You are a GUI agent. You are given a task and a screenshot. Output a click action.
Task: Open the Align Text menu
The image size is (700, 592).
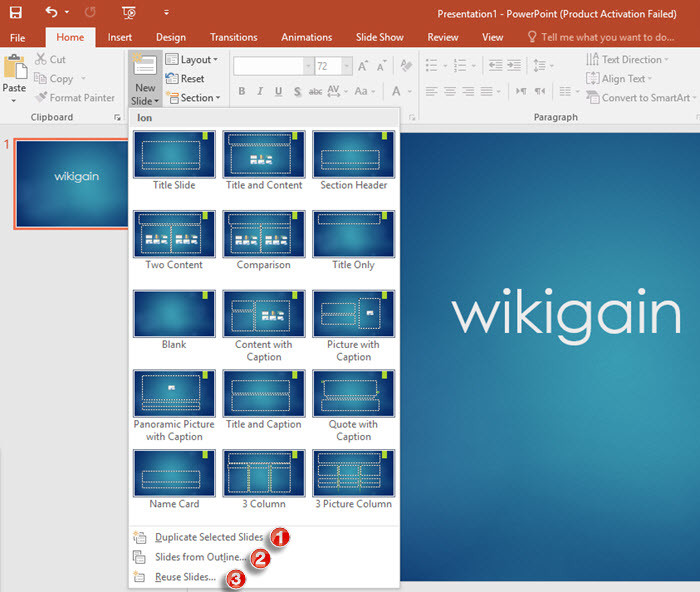(619, 79)
